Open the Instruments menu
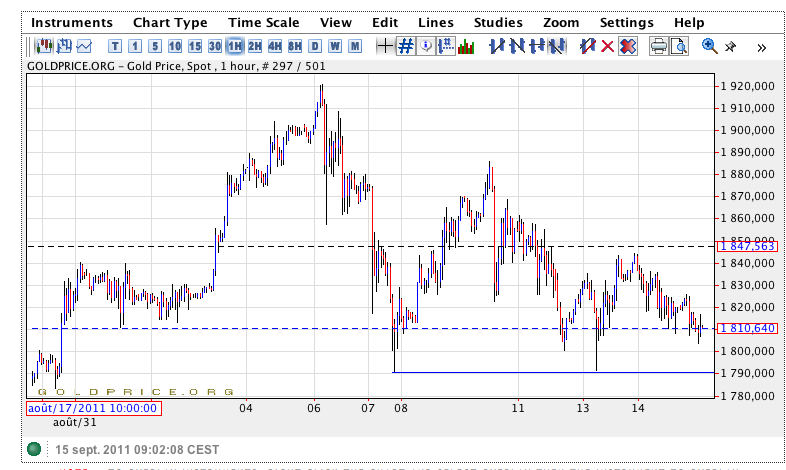Screen dimensions: 786x470 tap(72, 22)
